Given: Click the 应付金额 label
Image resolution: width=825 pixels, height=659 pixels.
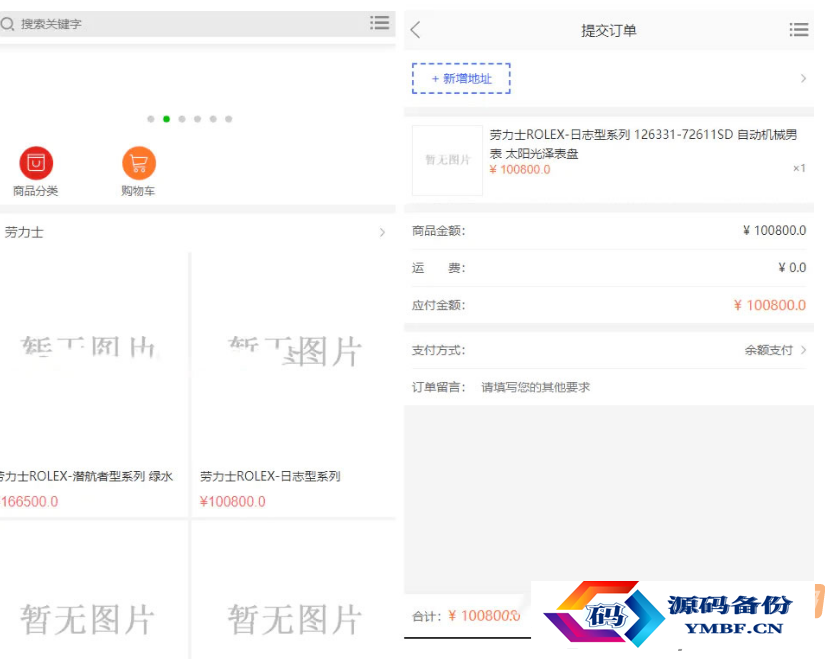Looking at the screenshot, I should point(438,305).
